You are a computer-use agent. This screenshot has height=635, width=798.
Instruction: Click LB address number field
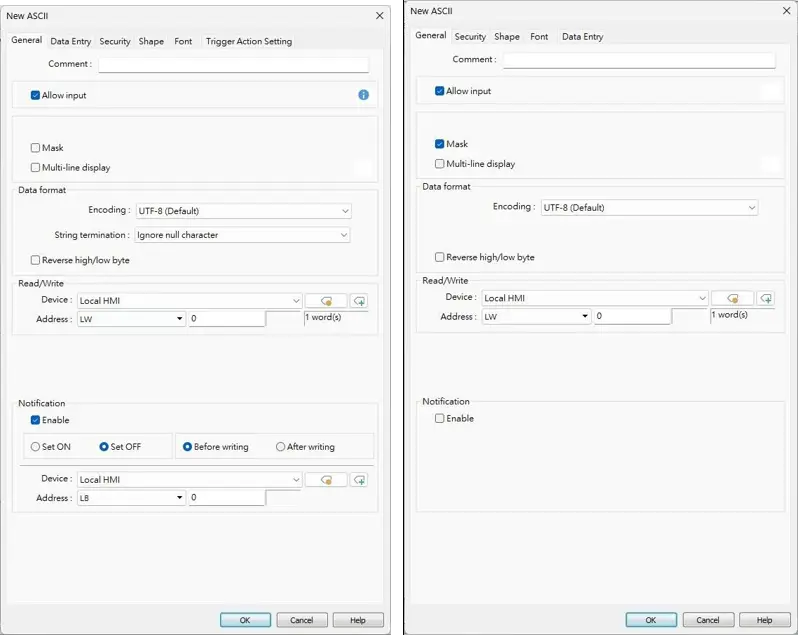coord(227,498)
